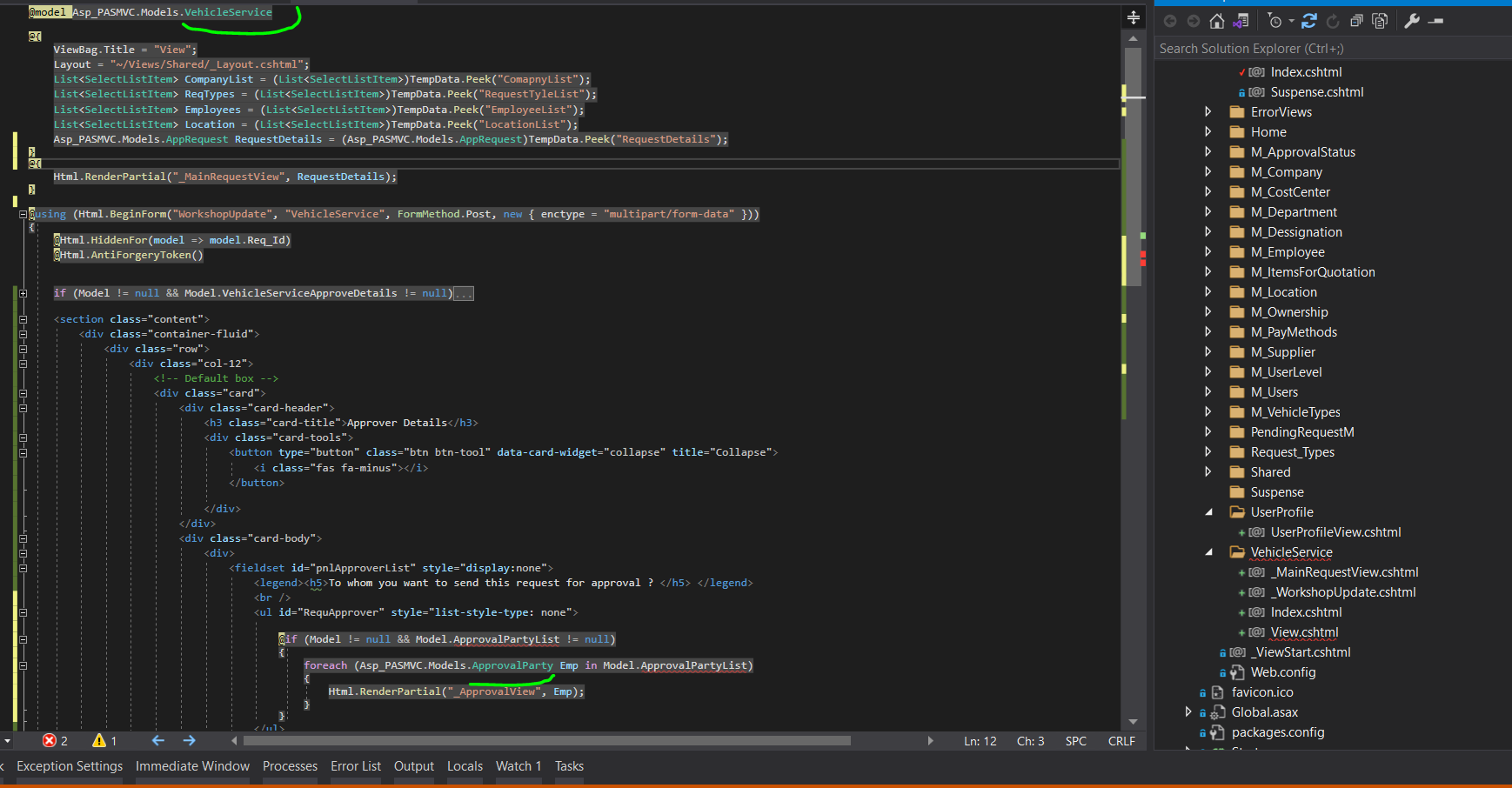Image resolution: width=1512 pixels, height=788 pixels.
Task: Click the split editor window icon
Action: (1133, 17)
